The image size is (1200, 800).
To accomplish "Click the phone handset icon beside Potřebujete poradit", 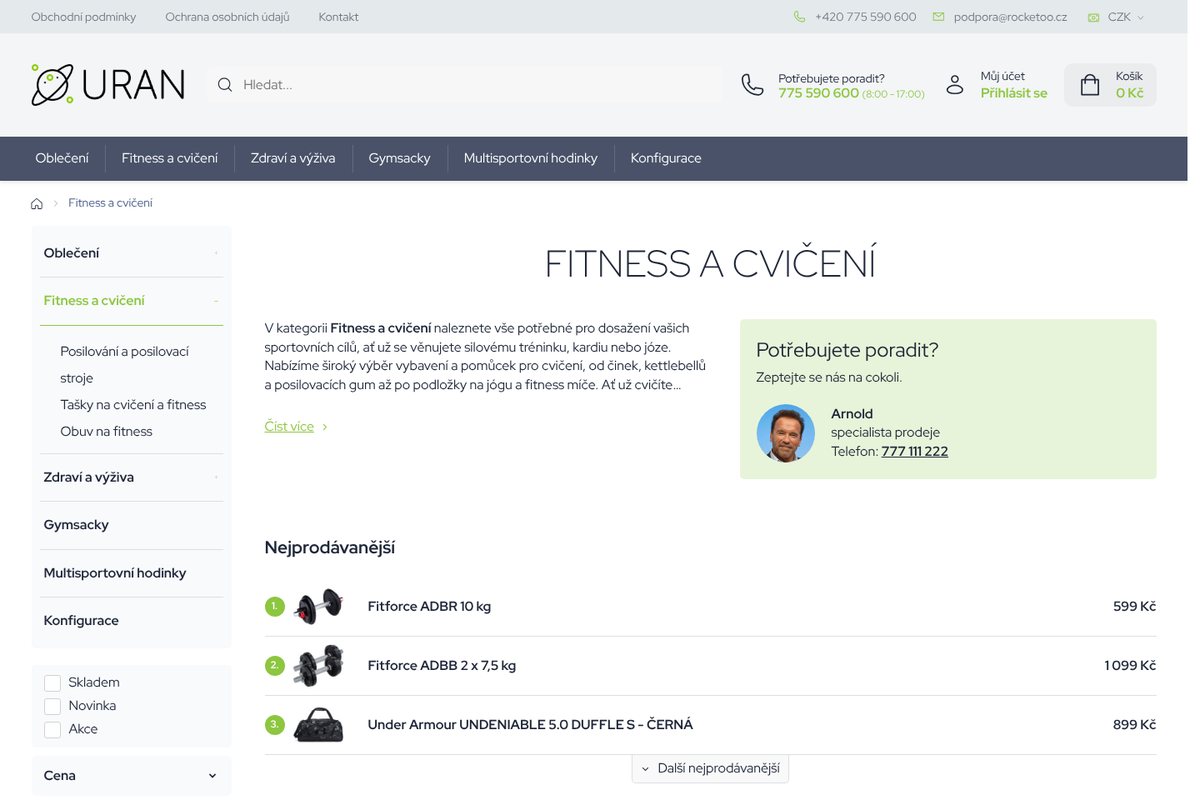I will [x=752, y=85].
